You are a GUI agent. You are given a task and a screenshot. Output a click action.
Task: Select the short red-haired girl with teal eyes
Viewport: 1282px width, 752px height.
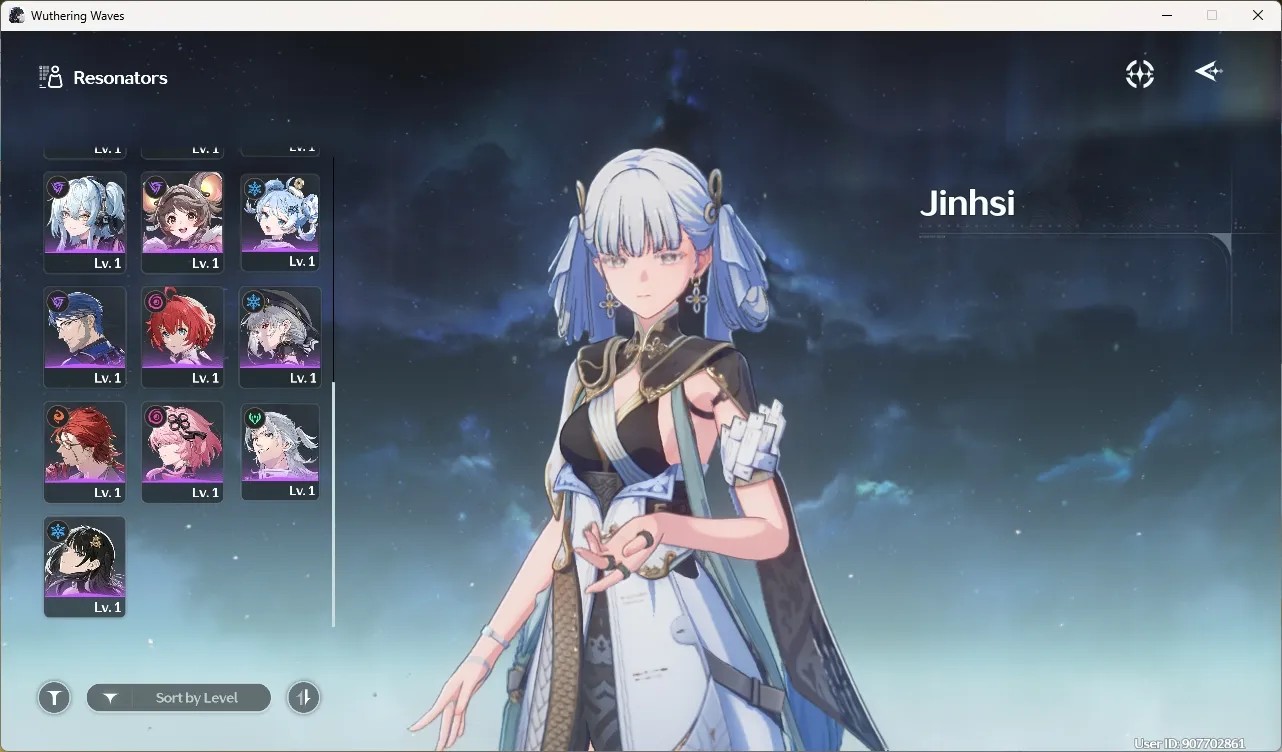point(183,337)
